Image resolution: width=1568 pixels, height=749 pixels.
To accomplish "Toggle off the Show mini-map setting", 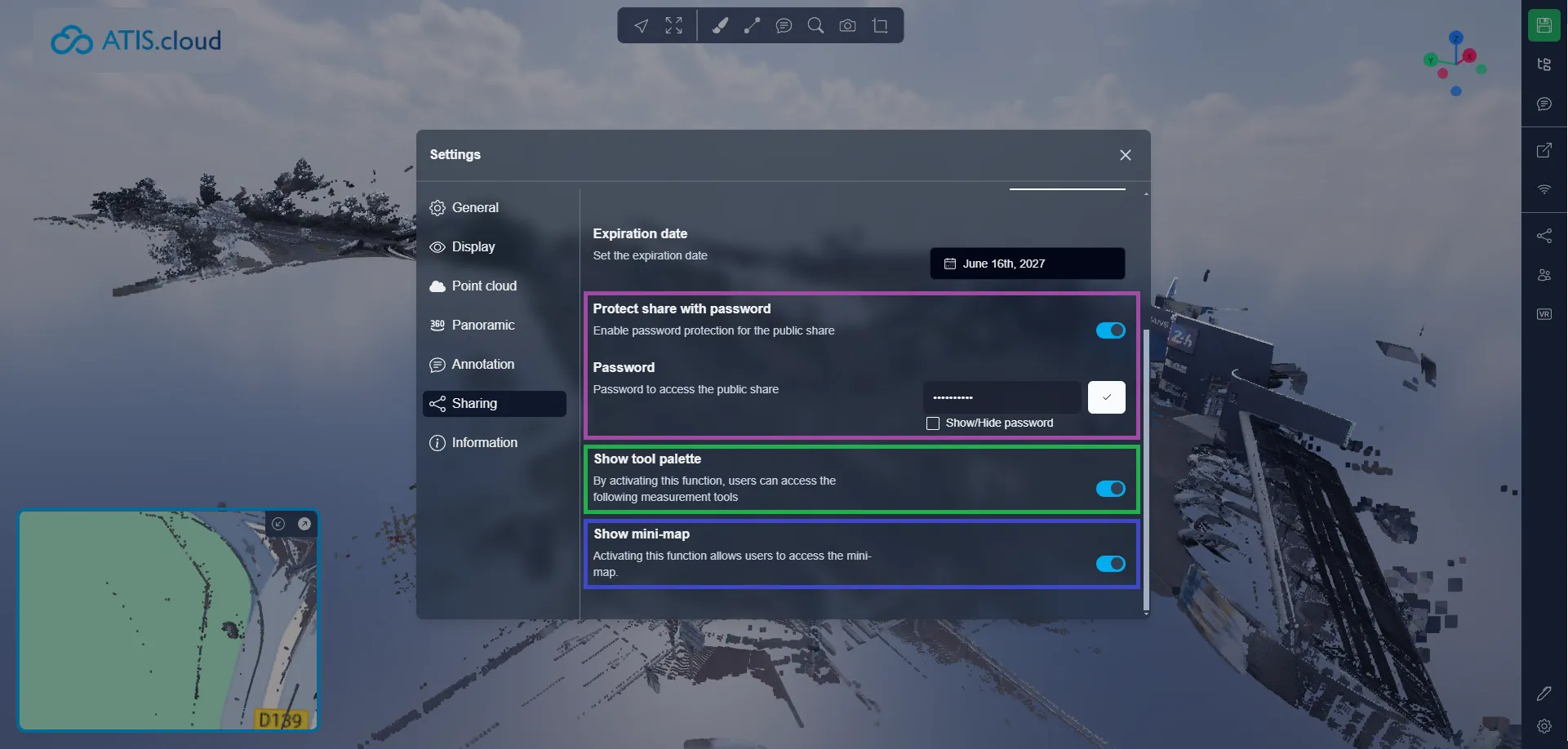I will coord(1110,563).
